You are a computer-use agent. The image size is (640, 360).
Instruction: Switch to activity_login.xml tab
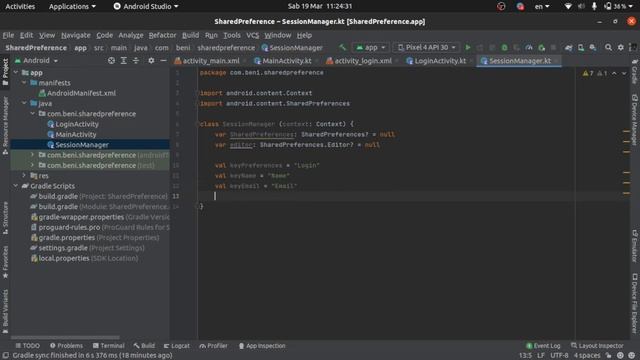[x=359, y=61]
